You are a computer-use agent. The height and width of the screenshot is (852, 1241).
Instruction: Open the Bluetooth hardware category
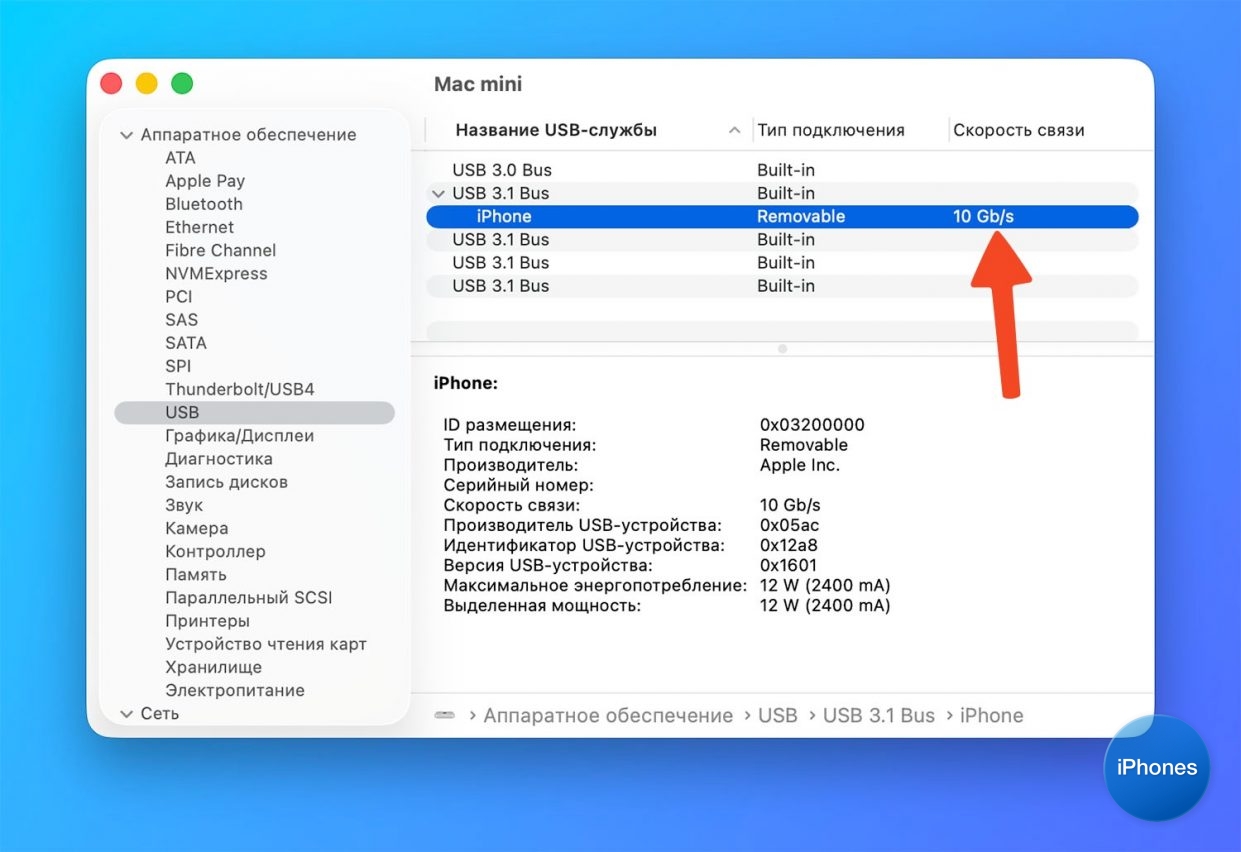coord(204,204)
